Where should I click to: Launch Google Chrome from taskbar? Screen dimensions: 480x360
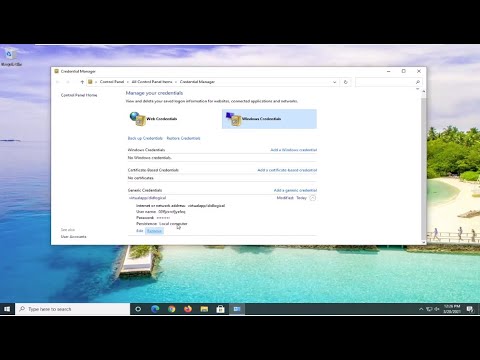(x=171, y=309)
